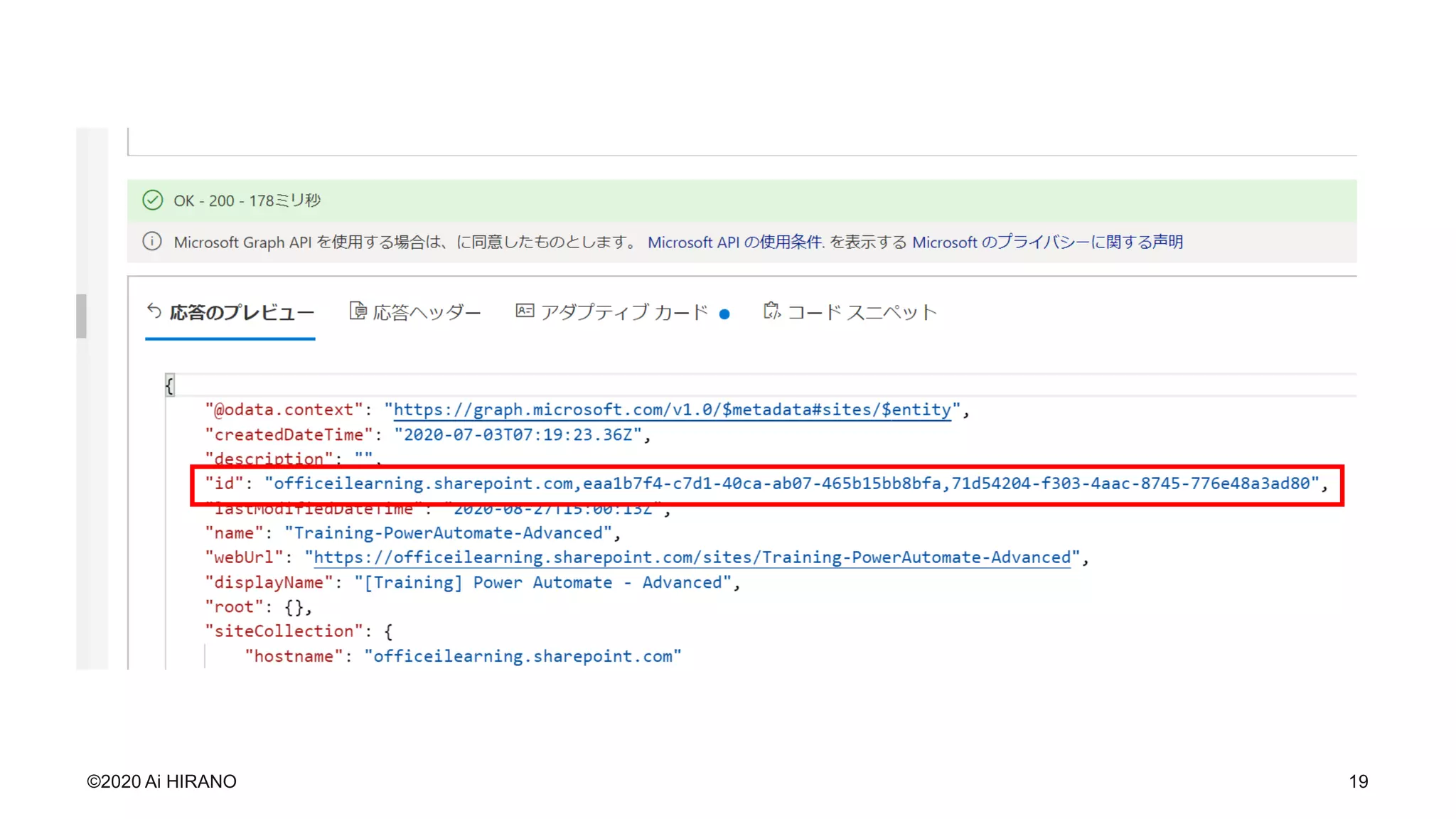The height and width of the screenshot is (819, 1456).
Task: Switch to 応答のプレビュー tab
Action: [x=241, y=313]
